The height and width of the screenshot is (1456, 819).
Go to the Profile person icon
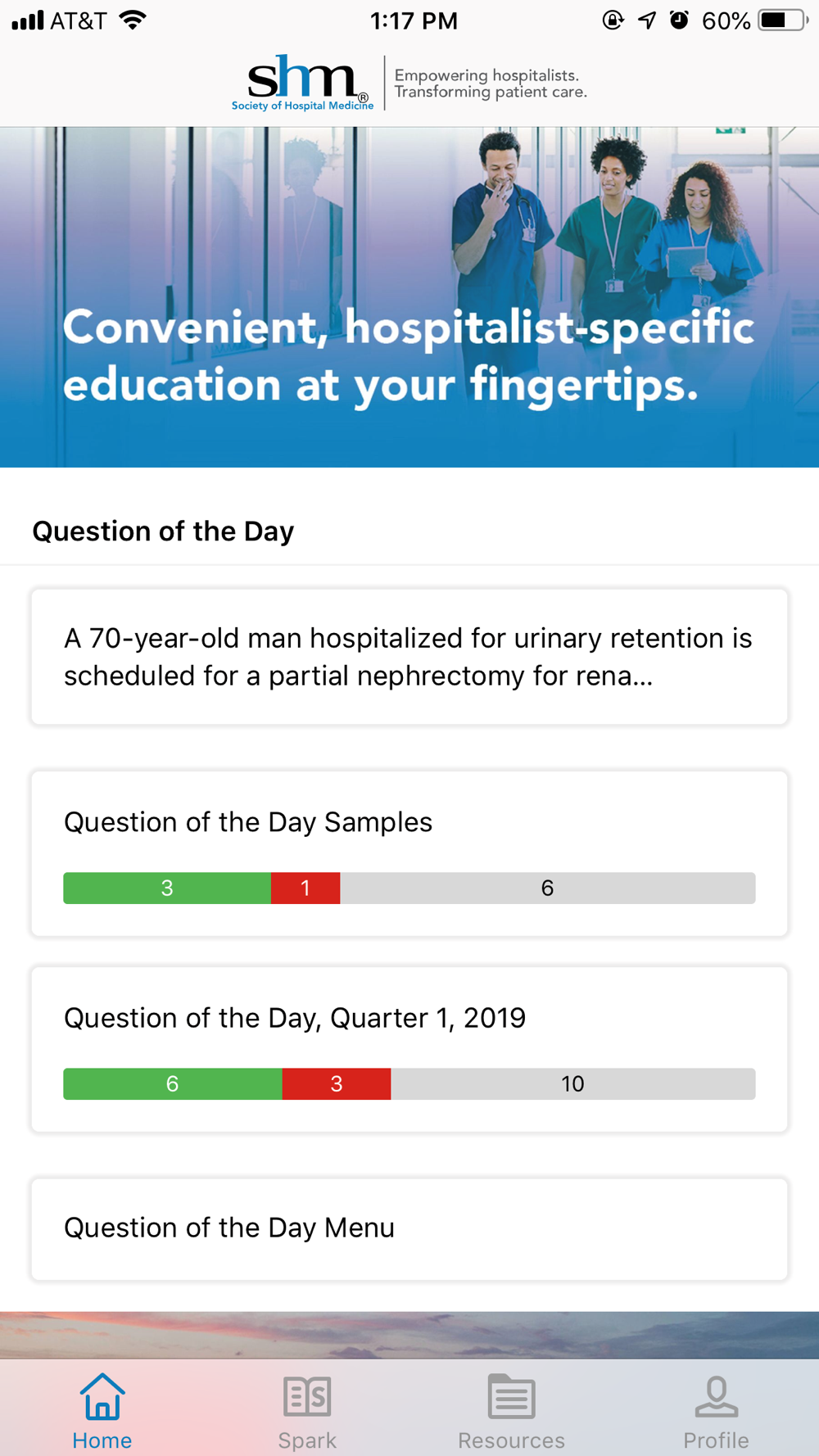[x=716, y=1397]
